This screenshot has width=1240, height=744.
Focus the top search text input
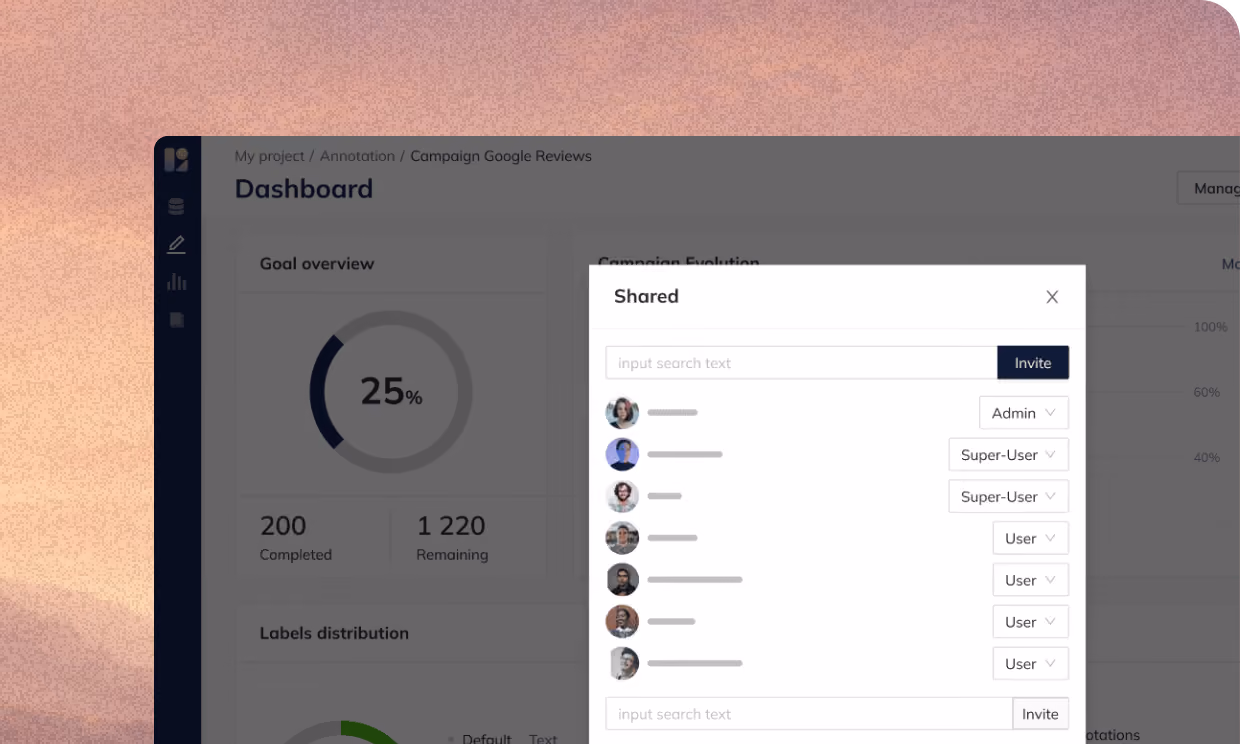coord(802,363)
